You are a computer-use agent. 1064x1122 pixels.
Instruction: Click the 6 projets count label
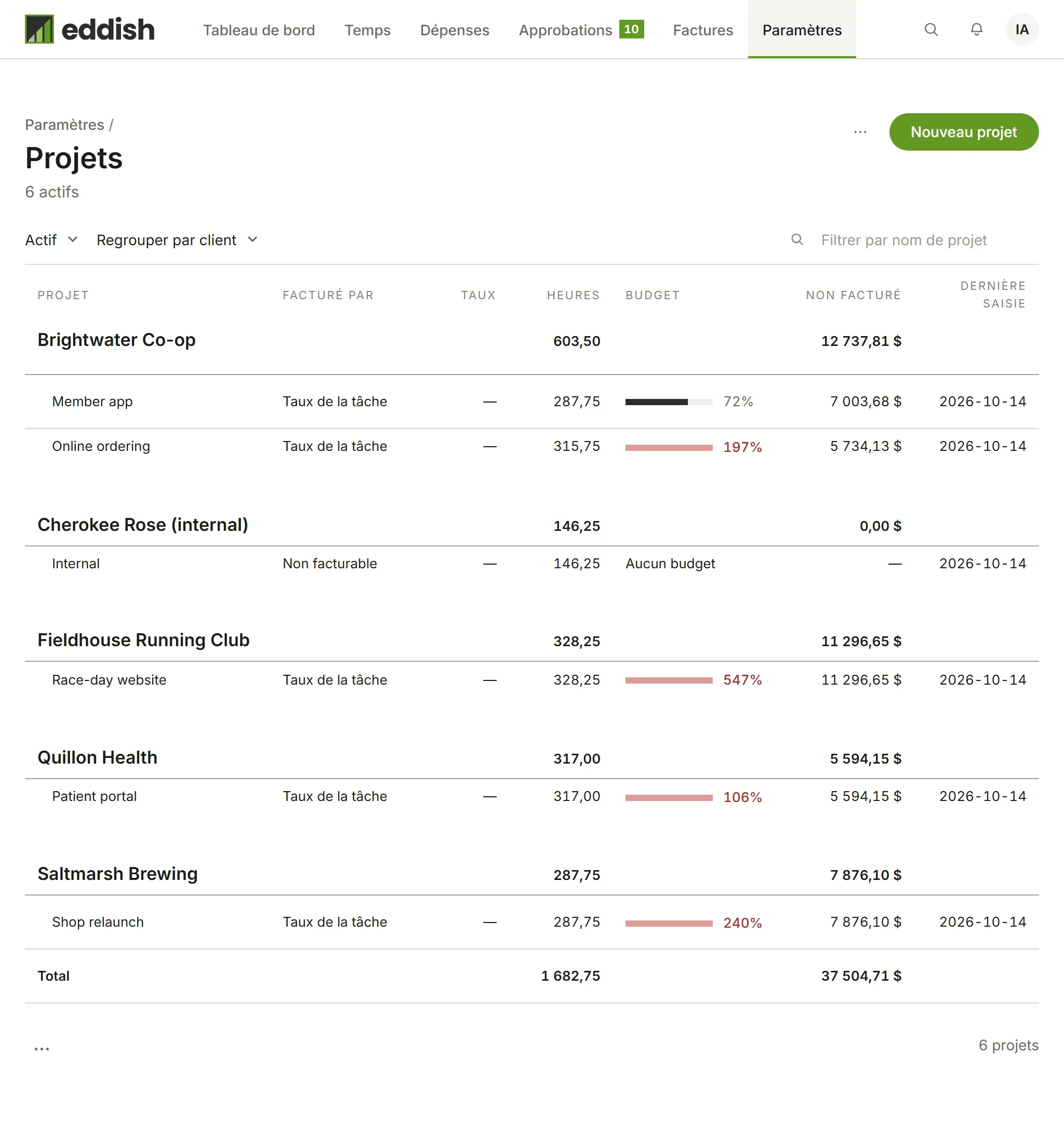click(1008, 1045)
